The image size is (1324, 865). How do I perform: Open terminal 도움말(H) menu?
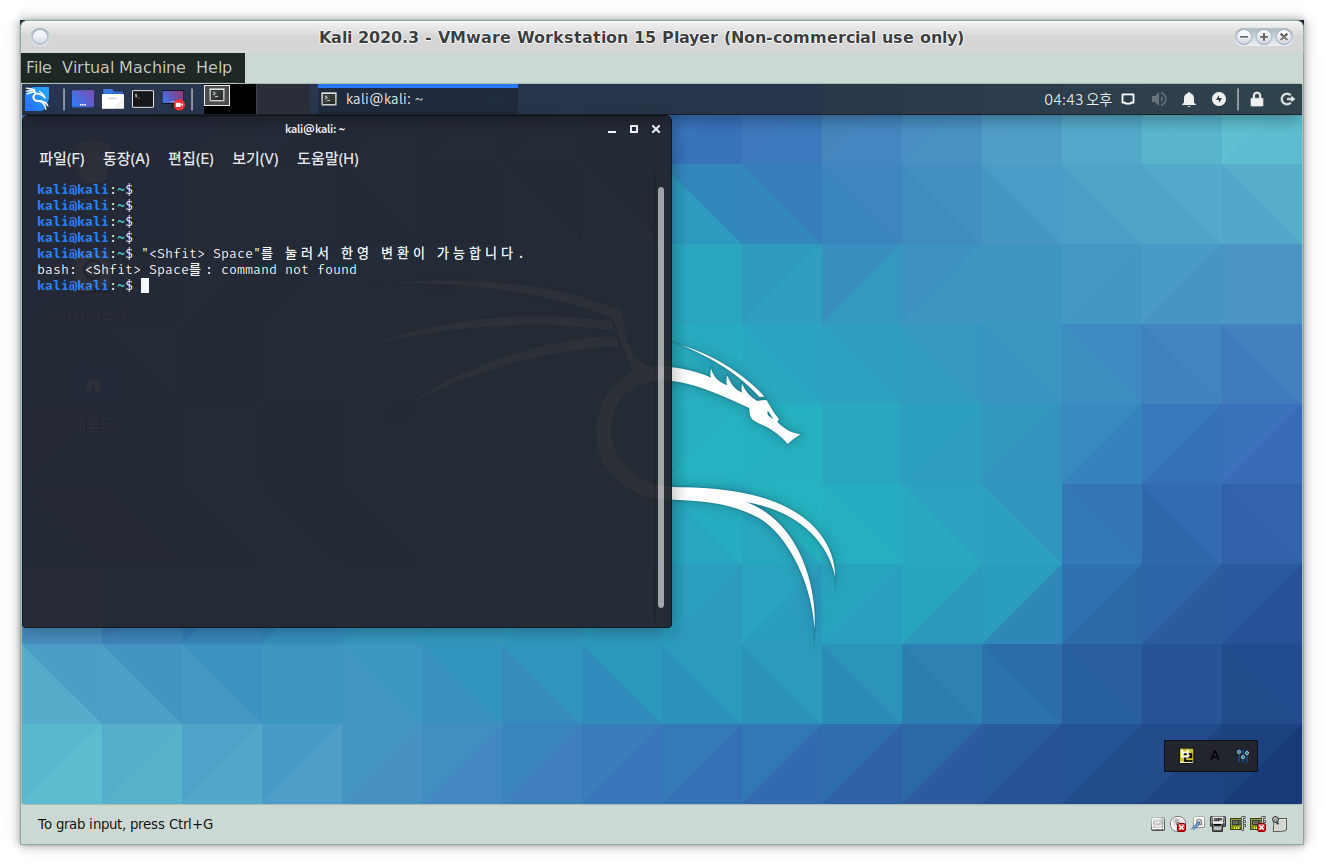coord(328,159)
